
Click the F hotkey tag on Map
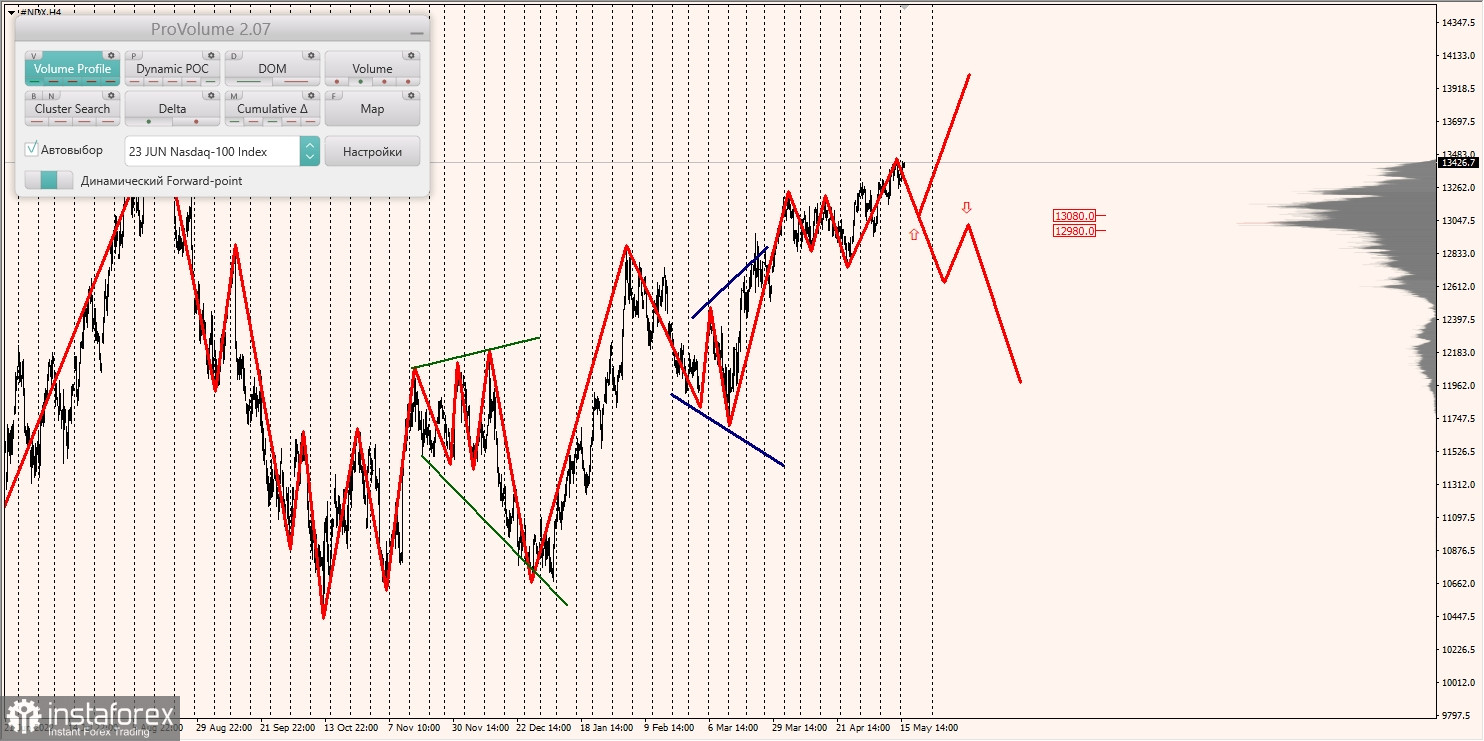coord(334,96)
